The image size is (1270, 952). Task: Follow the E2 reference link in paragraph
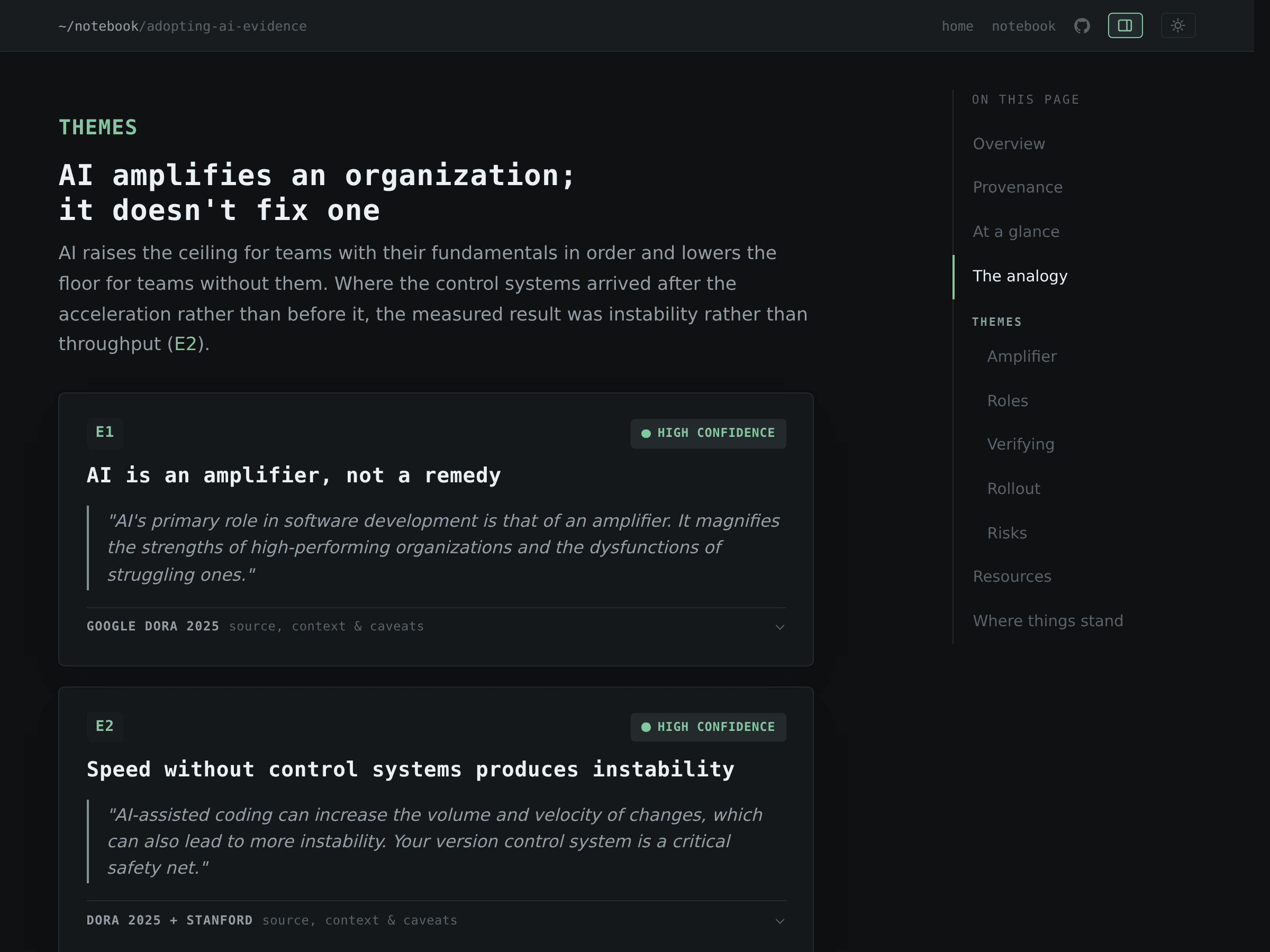pos(185,344)
